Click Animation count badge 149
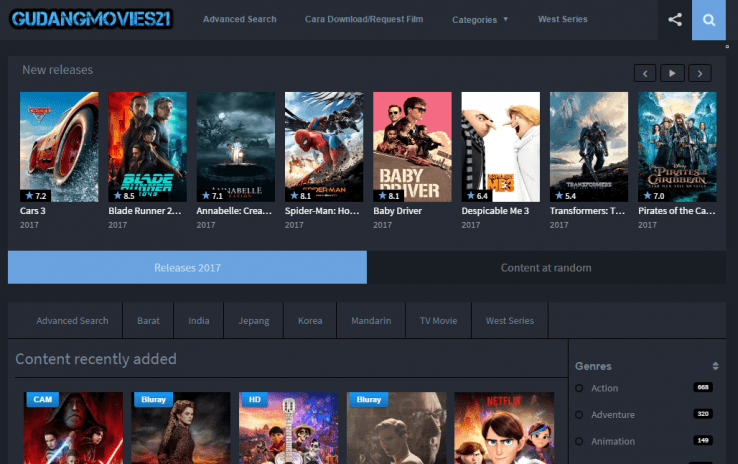 pos(703,440)
